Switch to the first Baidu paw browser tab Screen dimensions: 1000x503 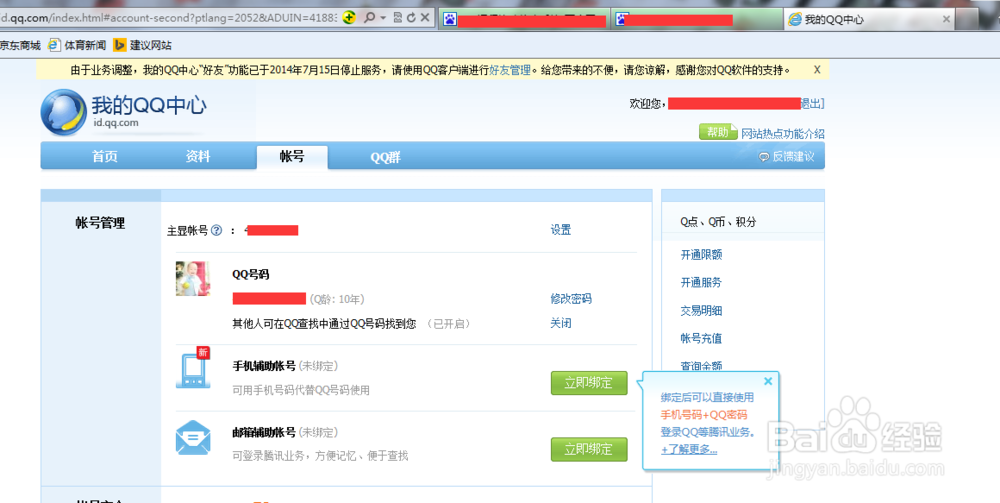[524, 20]
